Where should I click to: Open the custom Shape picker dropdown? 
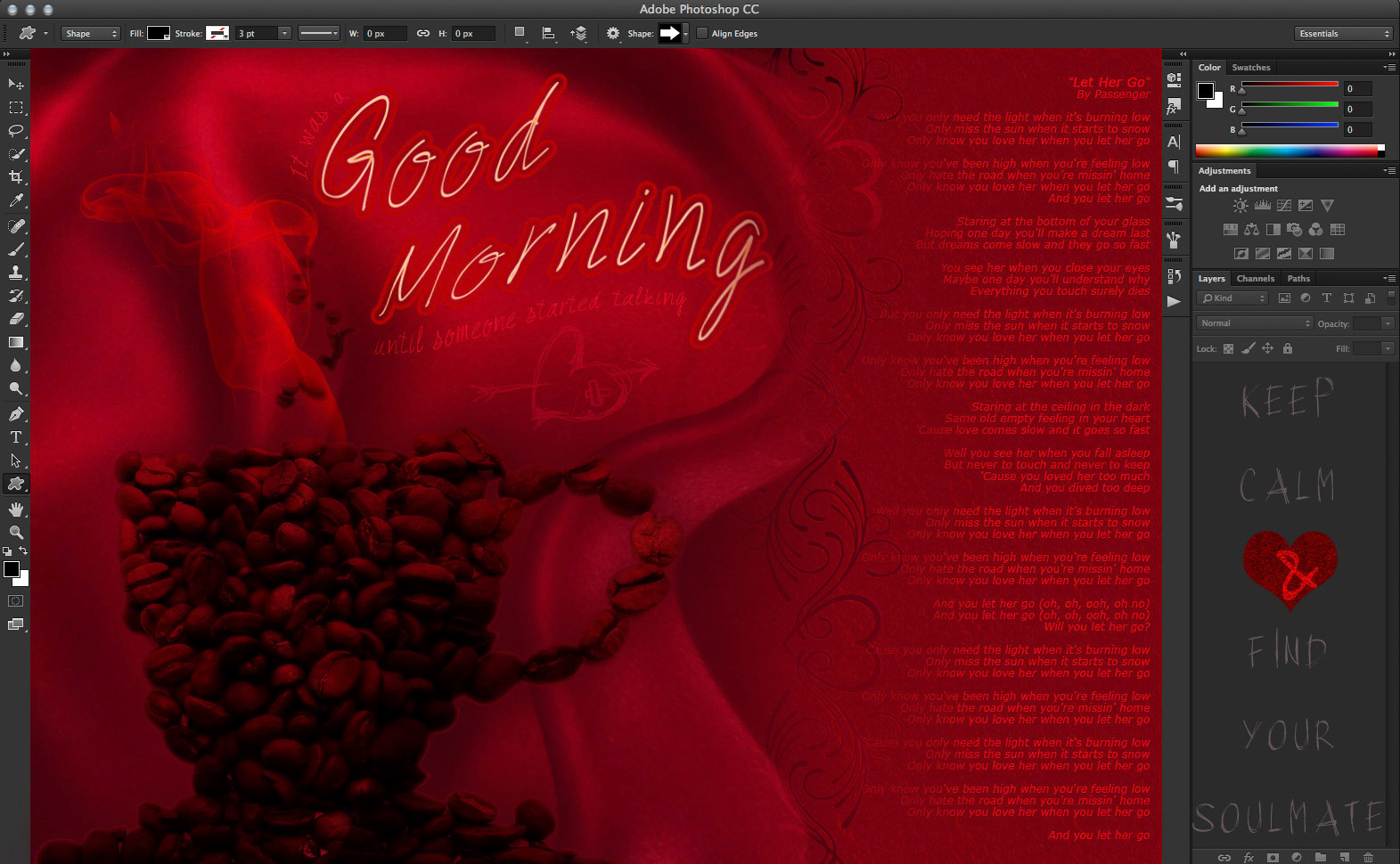click(685, 34)
